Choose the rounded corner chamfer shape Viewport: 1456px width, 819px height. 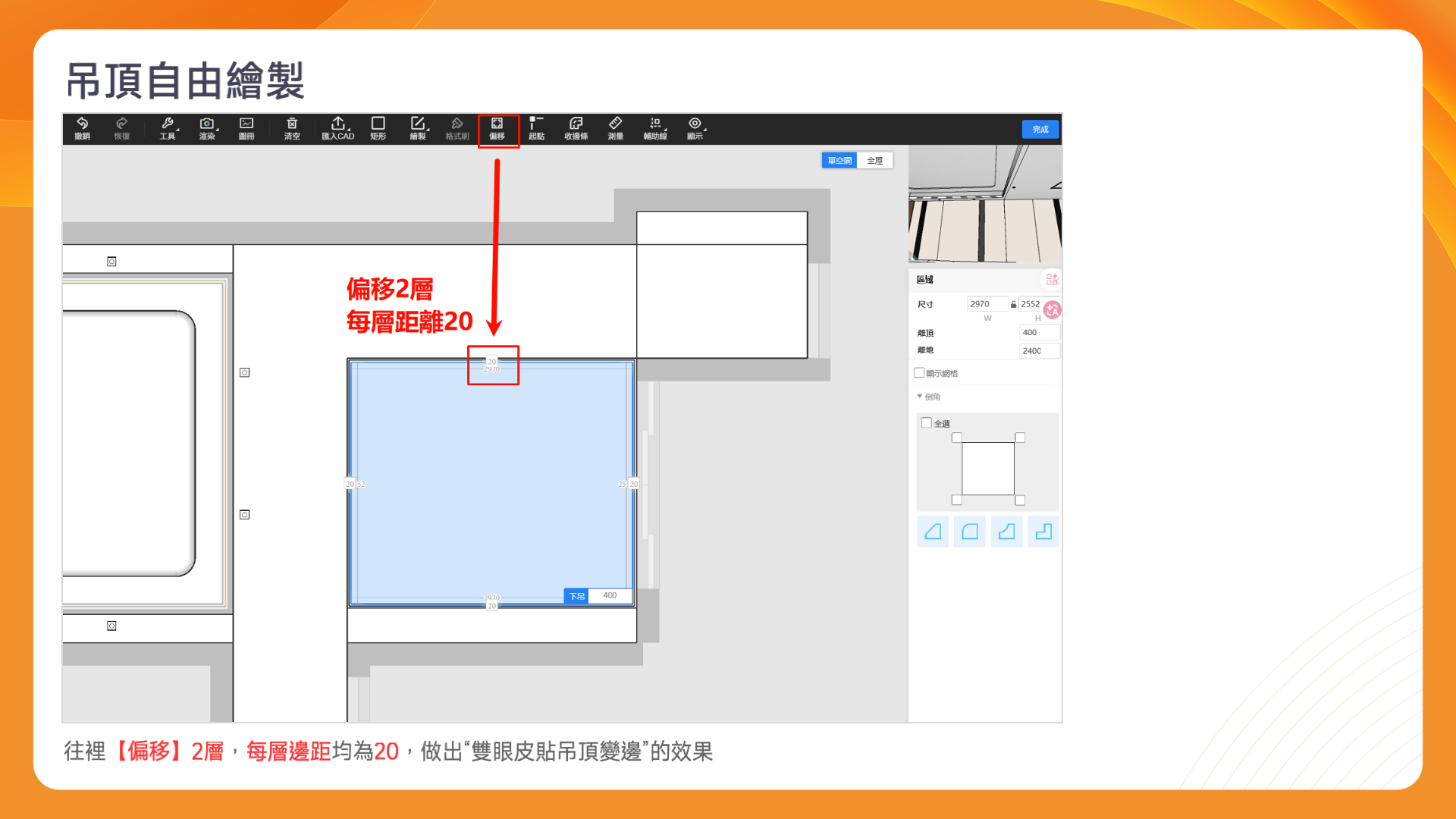969,532
